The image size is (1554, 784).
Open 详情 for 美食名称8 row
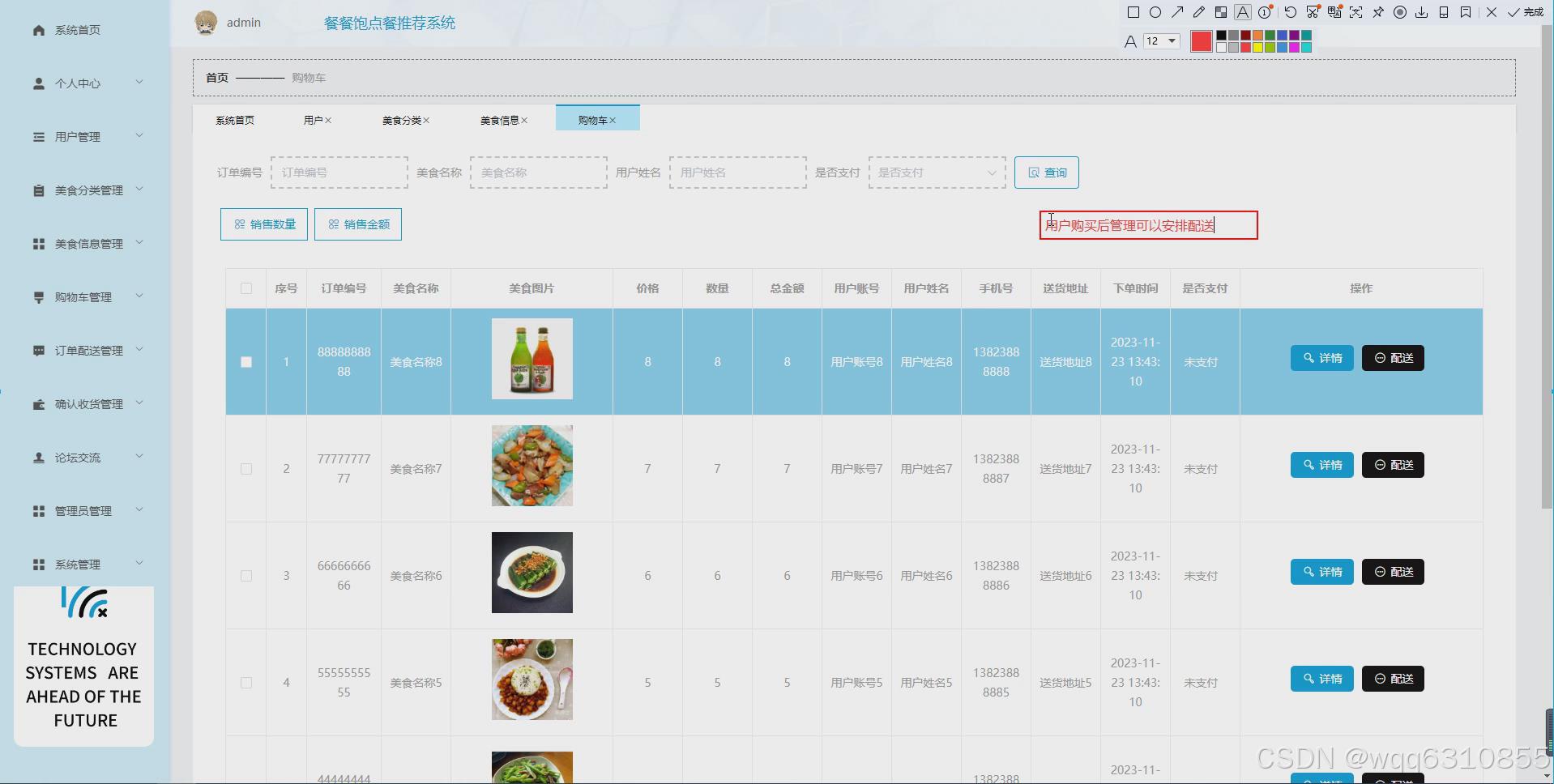[1322, 358]
